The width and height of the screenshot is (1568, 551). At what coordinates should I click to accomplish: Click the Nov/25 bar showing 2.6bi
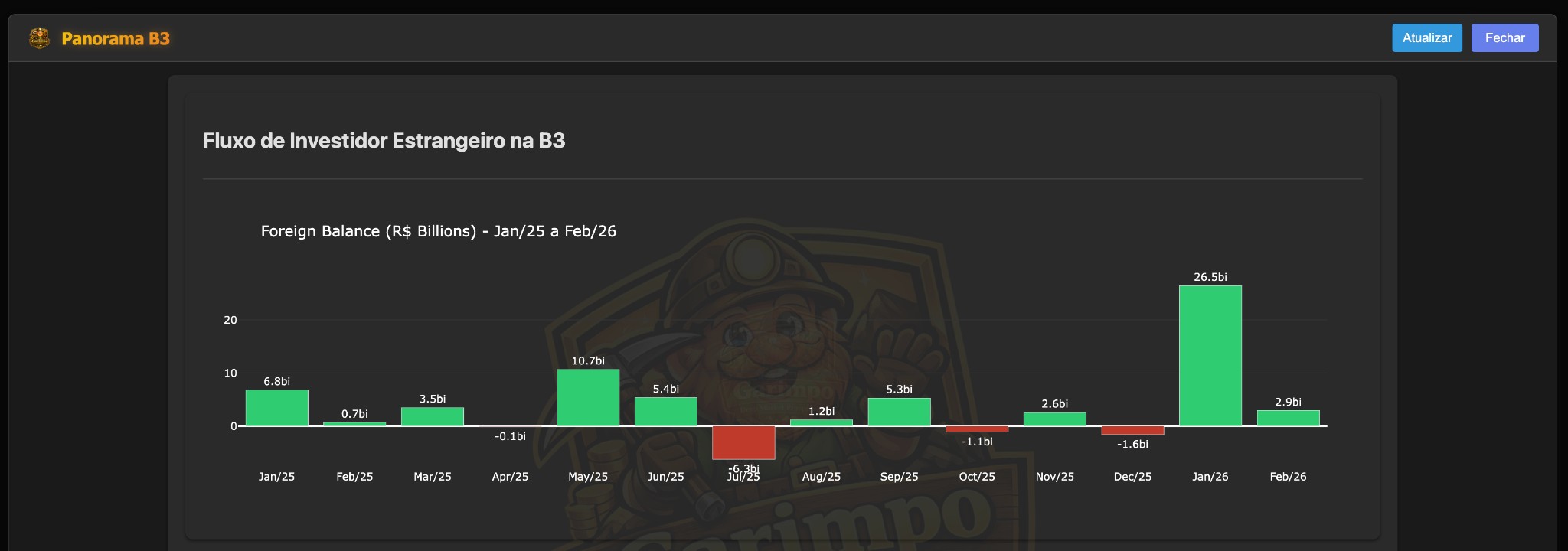click(1054, 419)
